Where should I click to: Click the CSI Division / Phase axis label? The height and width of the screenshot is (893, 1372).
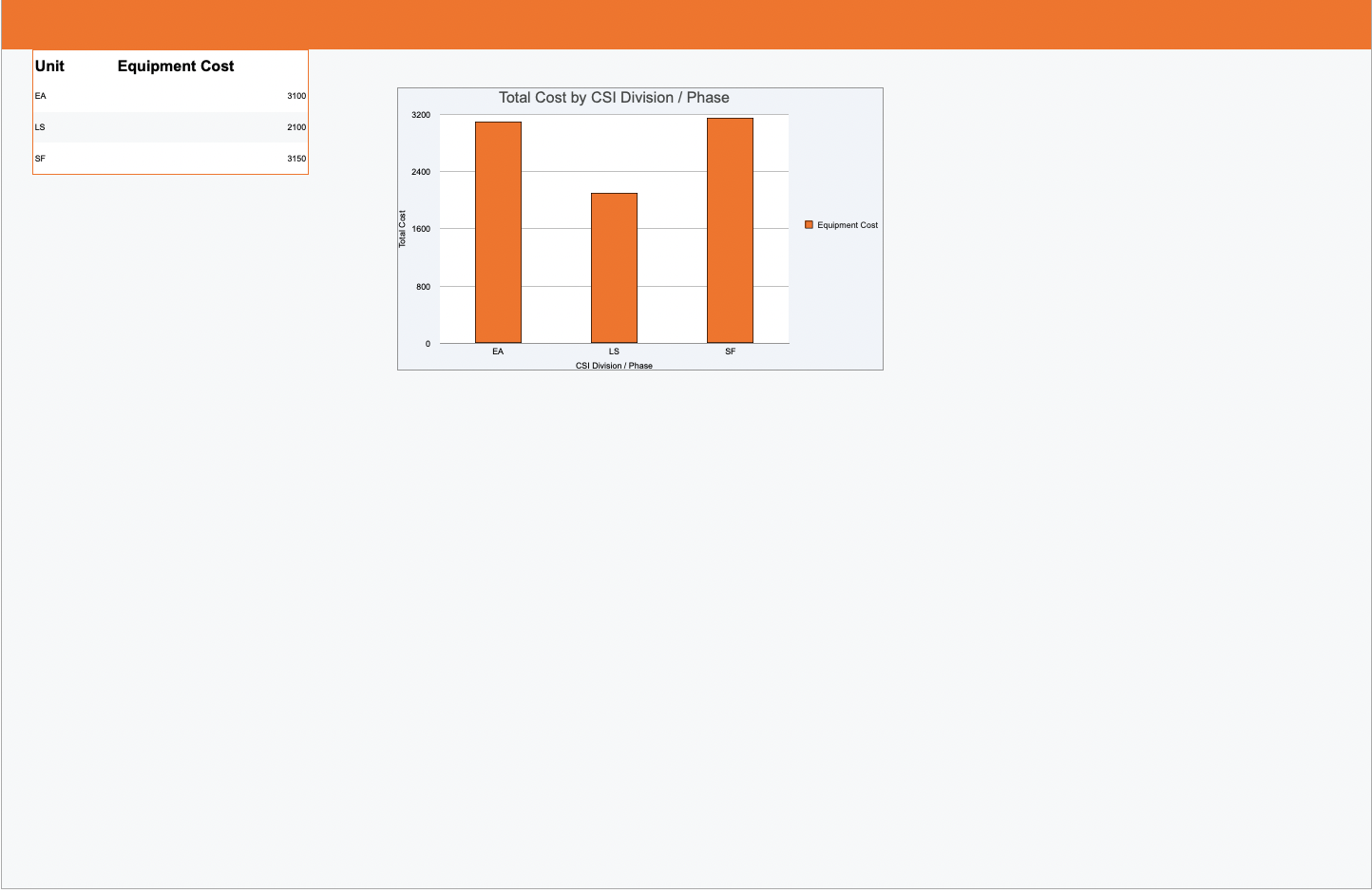614,365
